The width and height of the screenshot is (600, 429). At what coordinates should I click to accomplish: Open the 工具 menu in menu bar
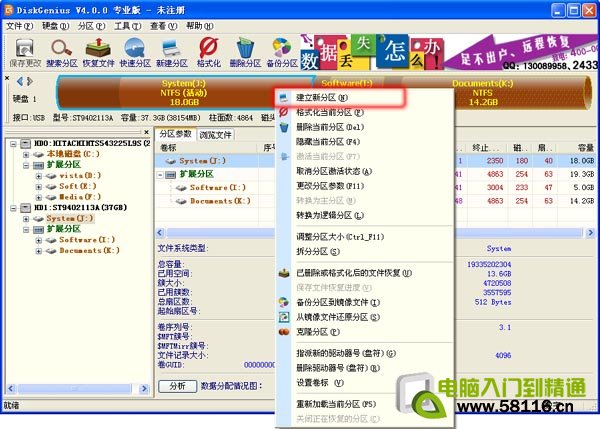coord(126,25)
